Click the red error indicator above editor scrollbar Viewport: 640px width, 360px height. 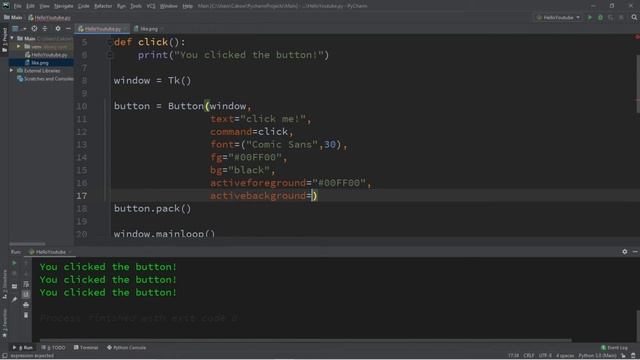[637, 37]
